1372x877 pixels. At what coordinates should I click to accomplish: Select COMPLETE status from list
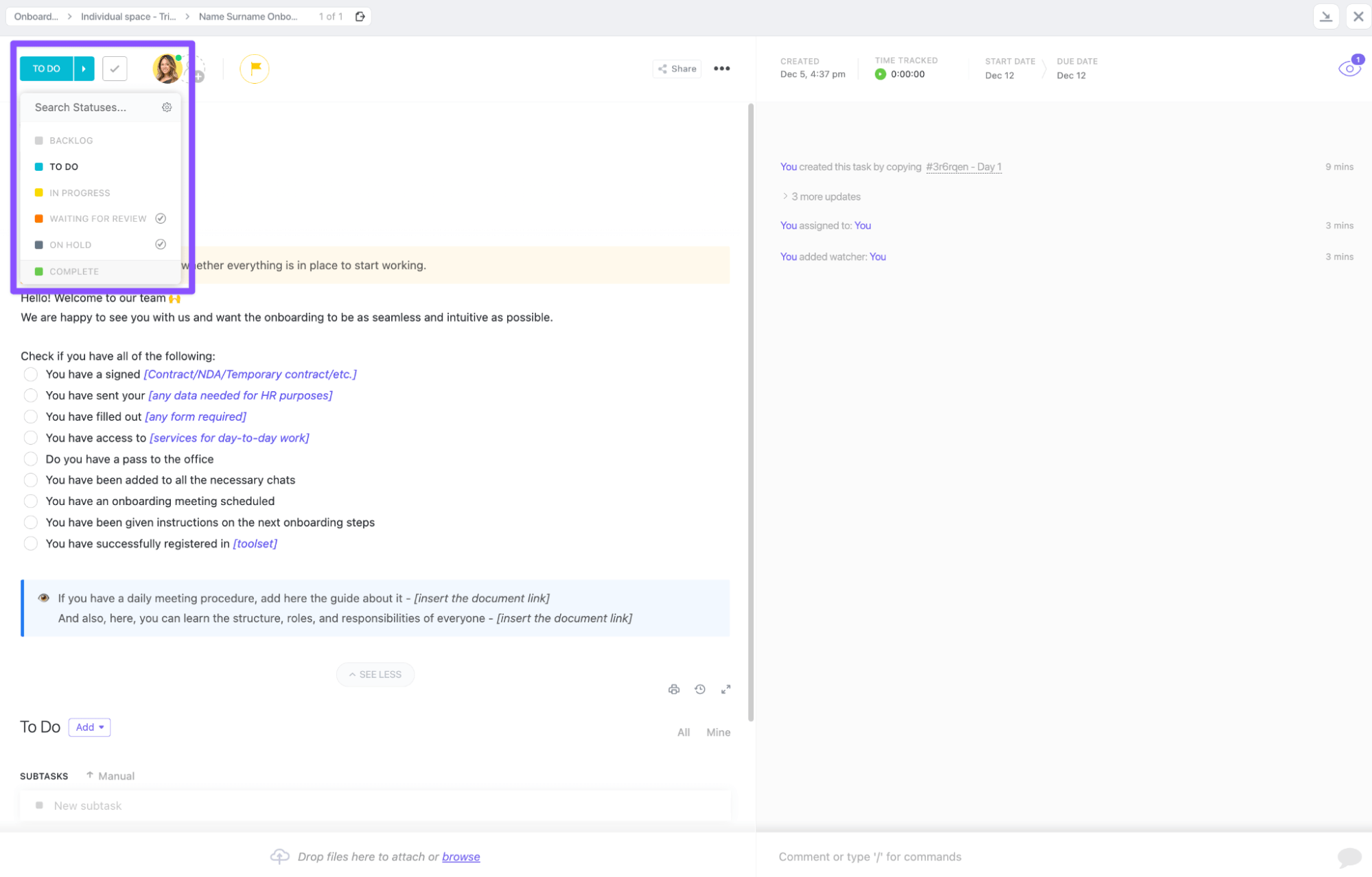pos(74,272)
